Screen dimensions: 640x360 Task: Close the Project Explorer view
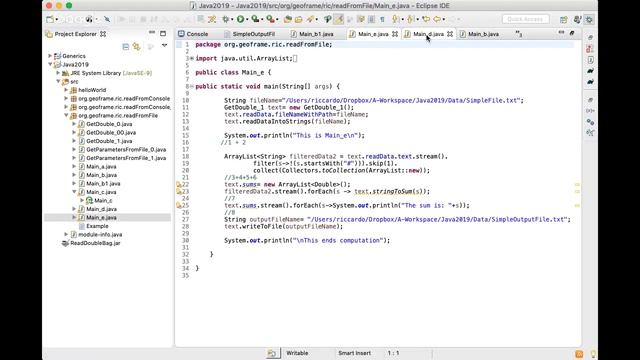click(103, 34)
